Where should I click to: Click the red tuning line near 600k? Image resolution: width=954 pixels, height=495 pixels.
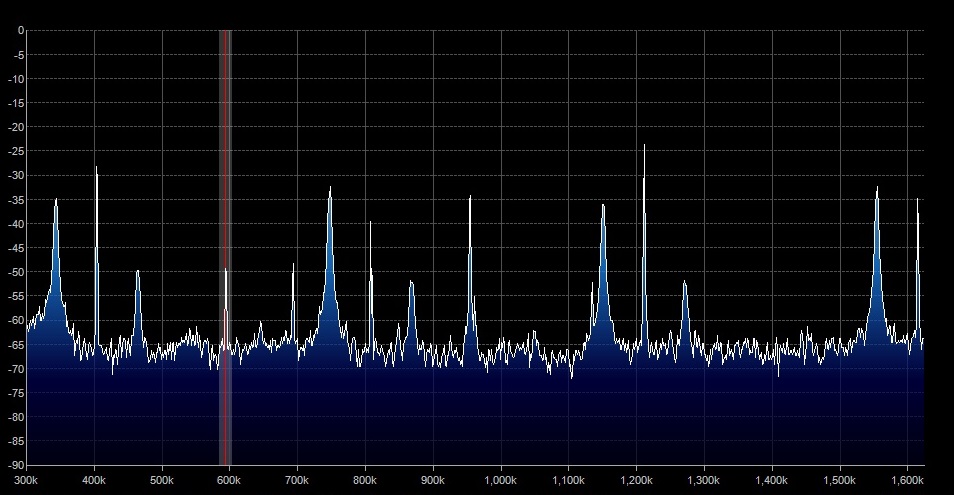click(x=225, y=248)
